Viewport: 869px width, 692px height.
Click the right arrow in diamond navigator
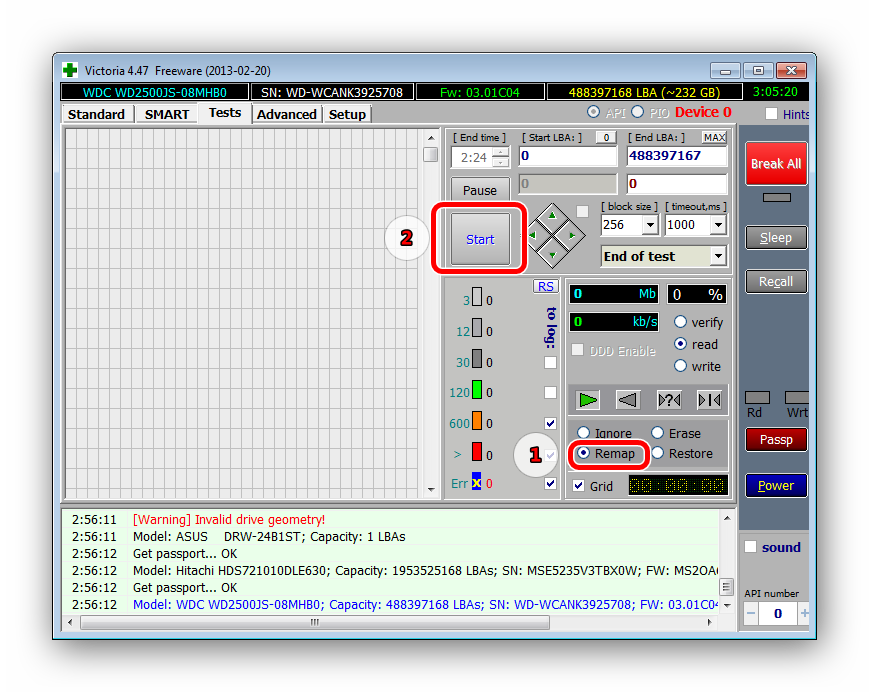pyautogui.click(x=572, y=236)
